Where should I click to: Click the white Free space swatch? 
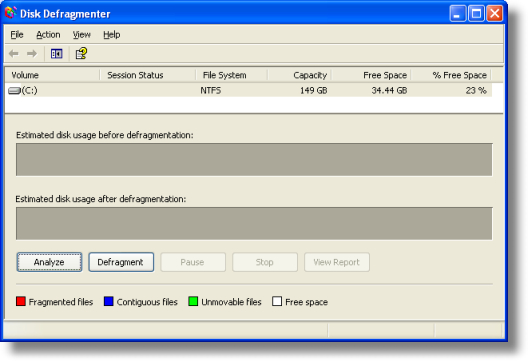pyautogui.click(x=277, y=301)
